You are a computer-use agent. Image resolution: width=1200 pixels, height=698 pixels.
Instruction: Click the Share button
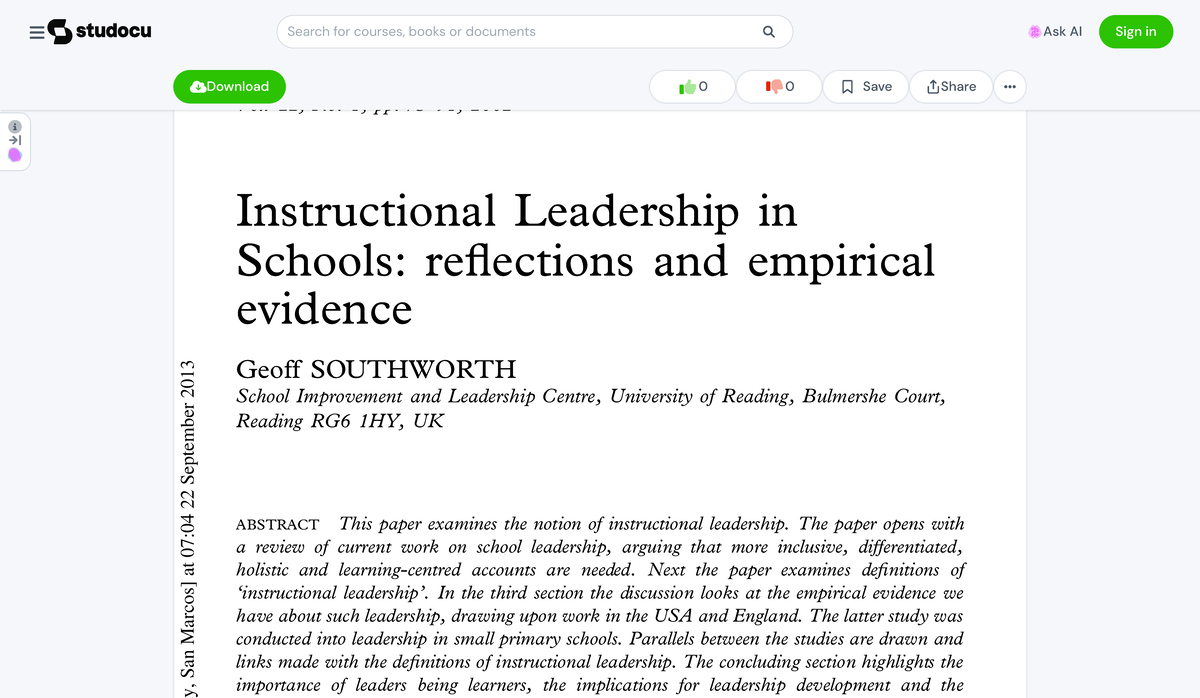950,87
